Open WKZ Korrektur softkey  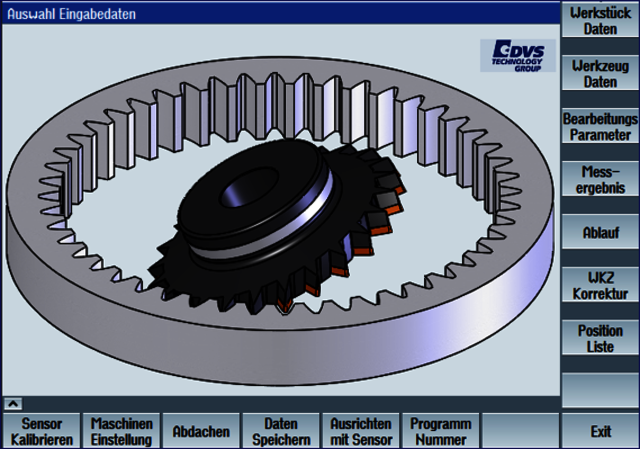(x=600, y=285)
